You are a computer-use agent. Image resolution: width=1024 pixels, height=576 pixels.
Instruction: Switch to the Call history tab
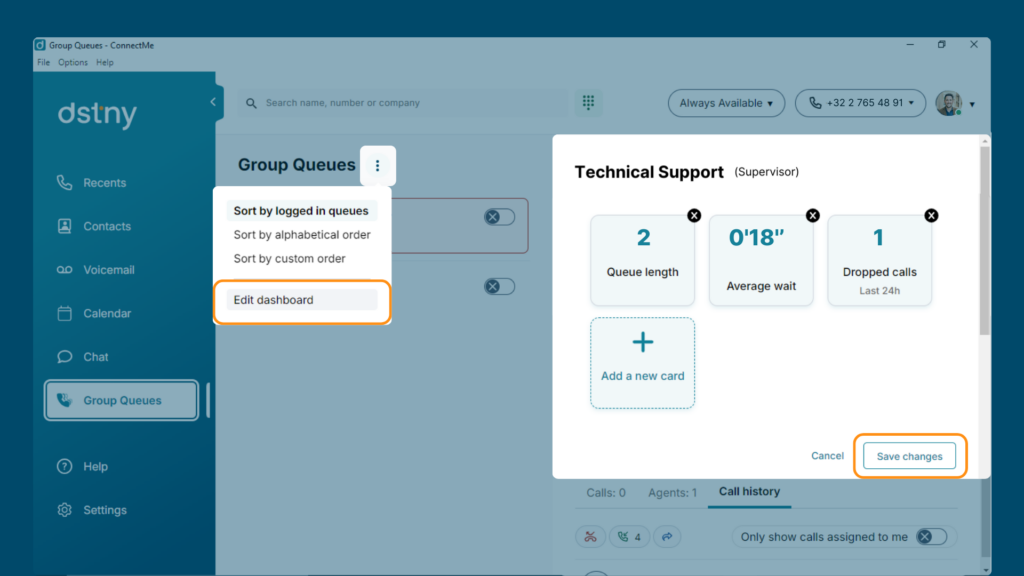click(x=749, y=492)
